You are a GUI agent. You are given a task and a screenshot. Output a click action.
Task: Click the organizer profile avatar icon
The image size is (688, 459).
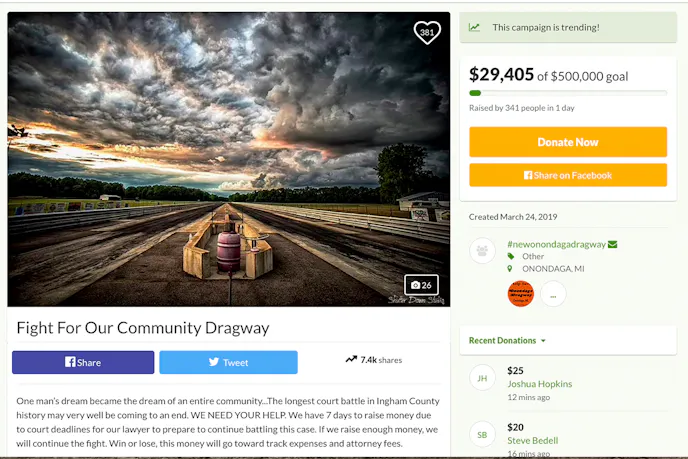[x=483, y=251]
